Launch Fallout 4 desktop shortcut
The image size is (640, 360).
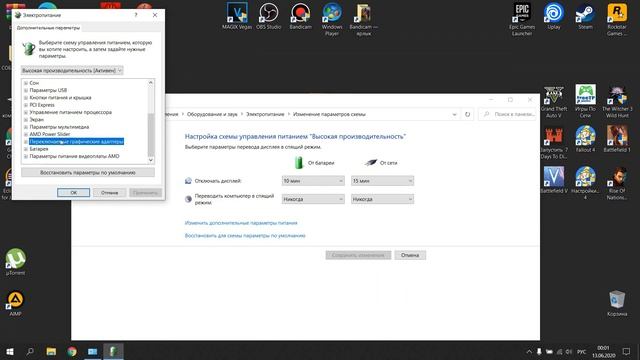[585, 139]
